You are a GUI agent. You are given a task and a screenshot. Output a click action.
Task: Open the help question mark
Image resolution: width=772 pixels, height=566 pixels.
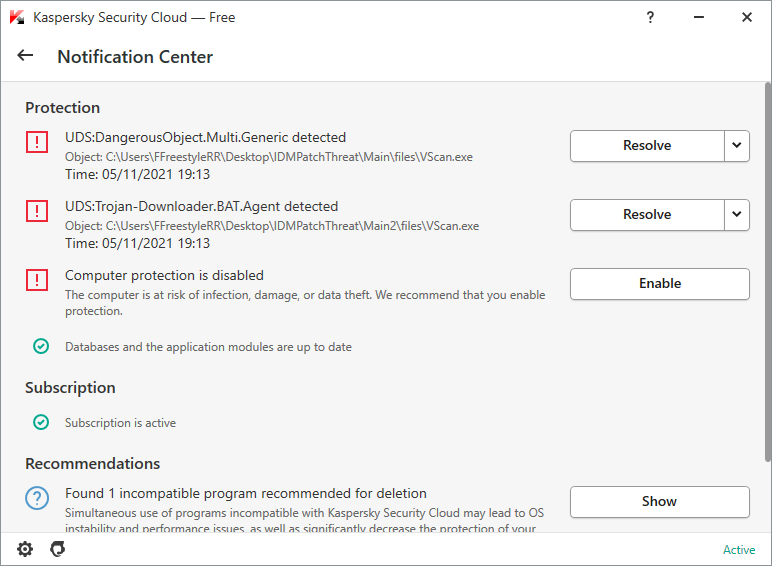coord(650,18)
